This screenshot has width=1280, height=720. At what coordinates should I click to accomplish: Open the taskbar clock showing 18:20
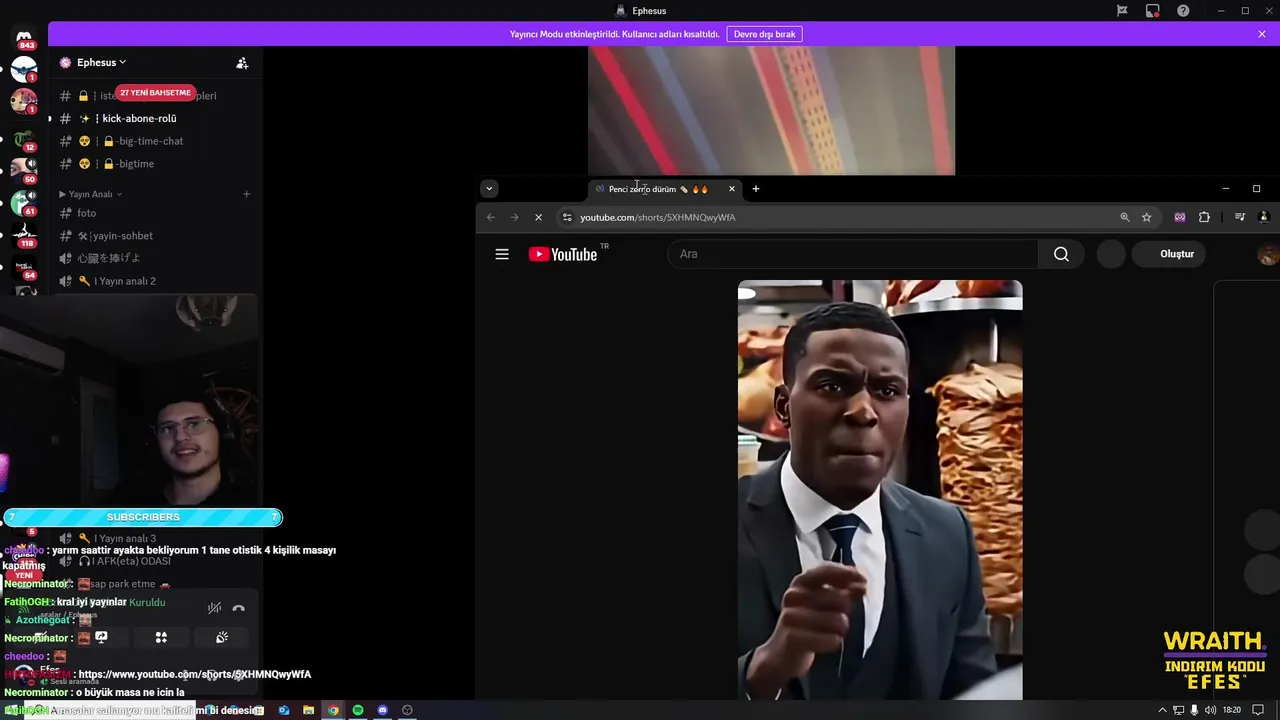pos(1232,710)
